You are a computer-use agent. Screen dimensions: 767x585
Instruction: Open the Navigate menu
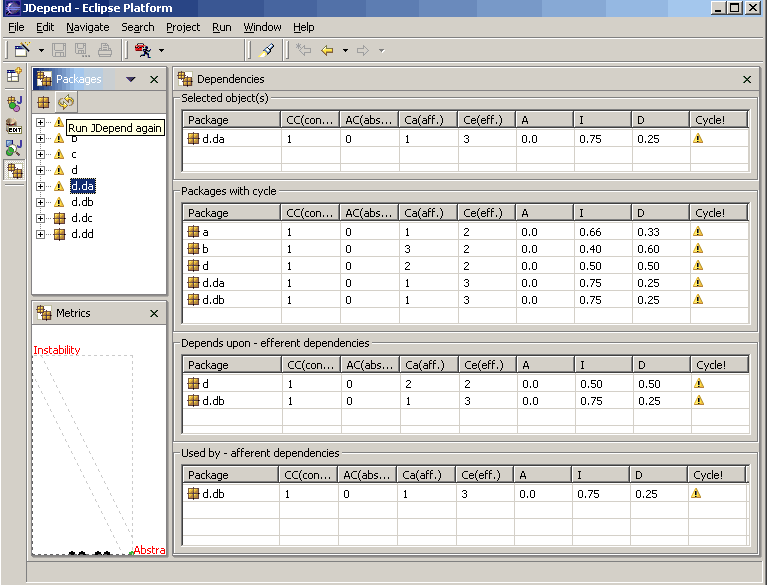[88, 27]
